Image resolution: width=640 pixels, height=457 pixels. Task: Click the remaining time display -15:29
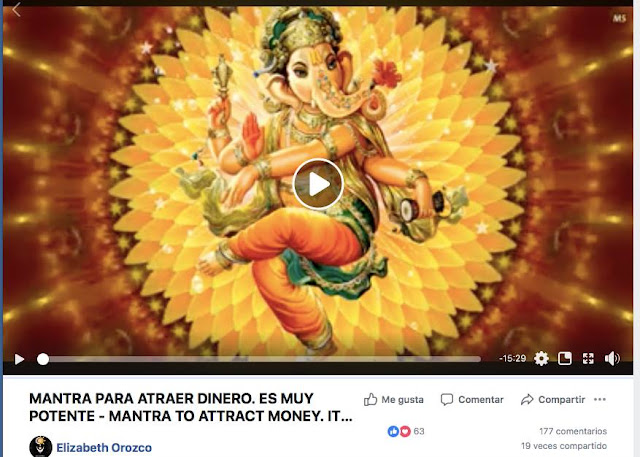point(512,359)
